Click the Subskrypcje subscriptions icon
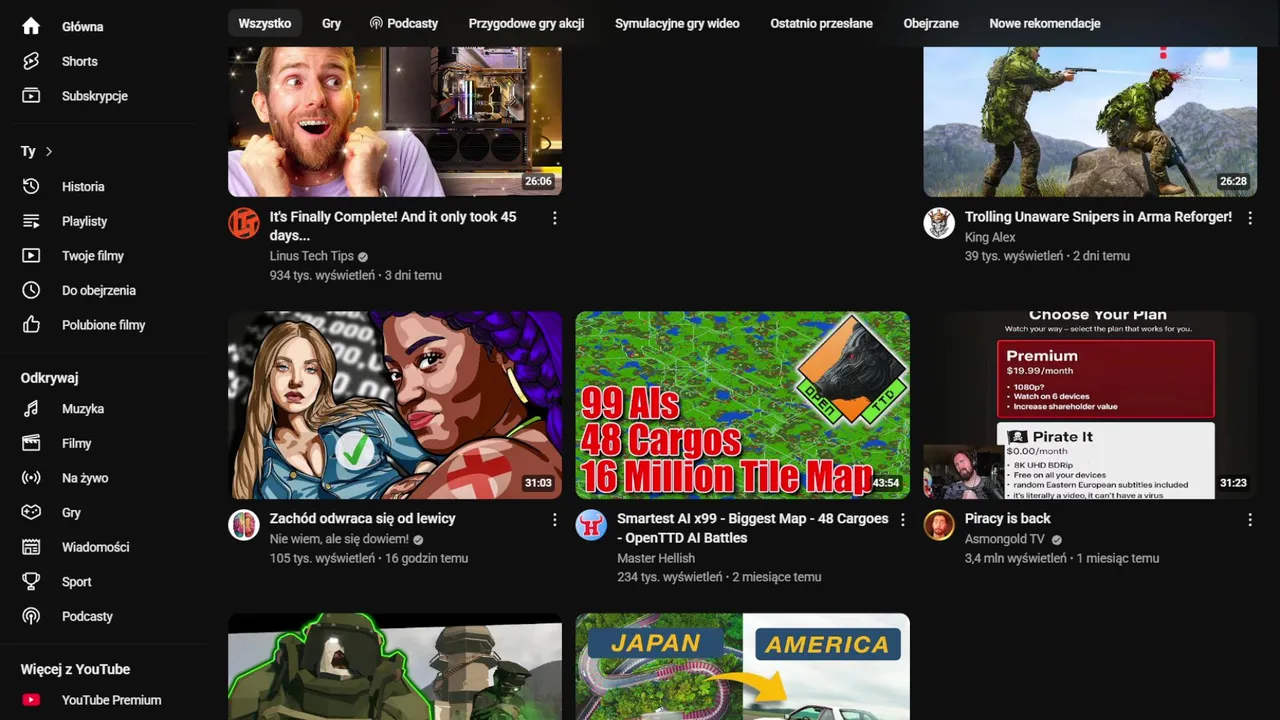1280x720 pixels. pyautogui.click(x=31, y=96)
